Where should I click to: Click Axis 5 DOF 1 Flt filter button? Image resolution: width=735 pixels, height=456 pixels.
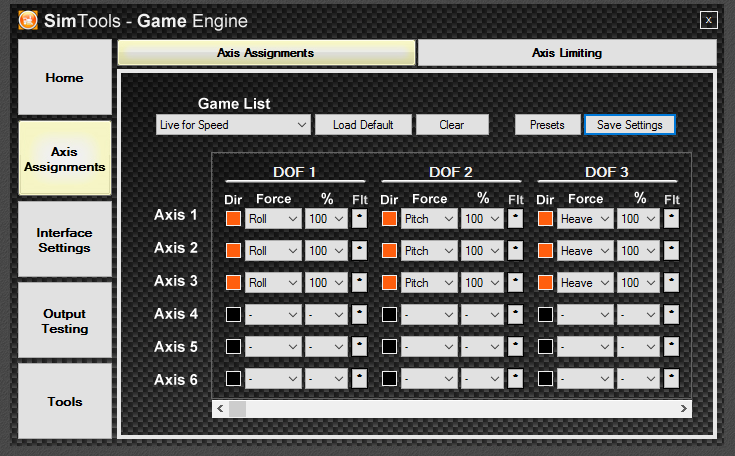360,346
